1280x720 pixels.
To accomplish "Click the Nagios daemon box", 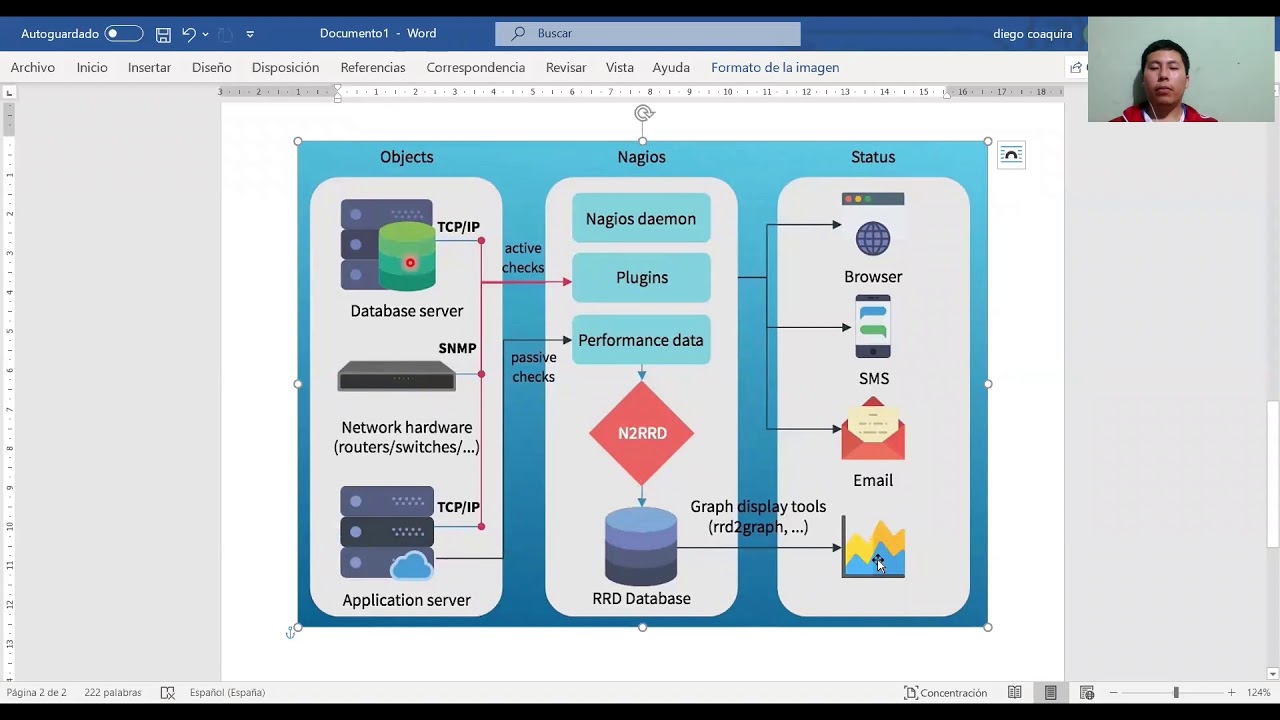I will pyautogui.click(x=641, y=218).
